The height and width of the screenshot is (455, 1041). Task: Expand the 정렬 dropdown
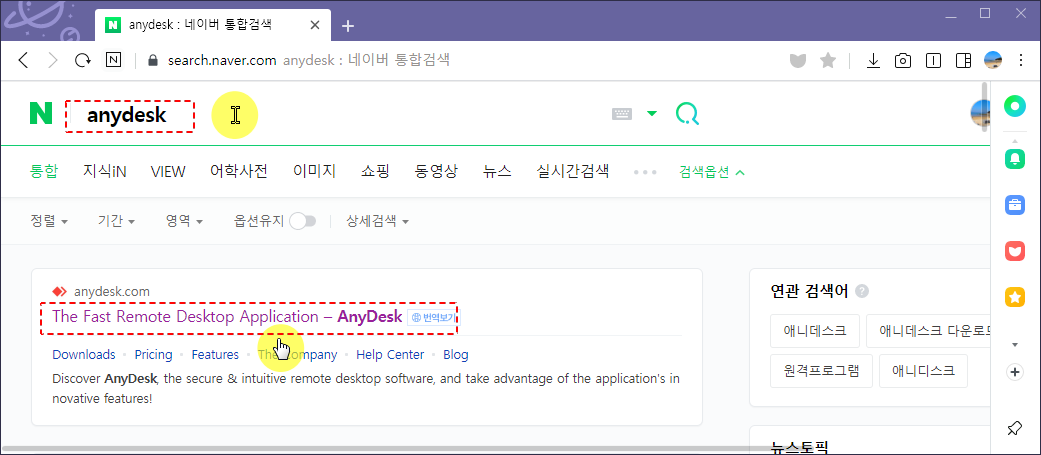pyautogui.click(x=49, y=221)
